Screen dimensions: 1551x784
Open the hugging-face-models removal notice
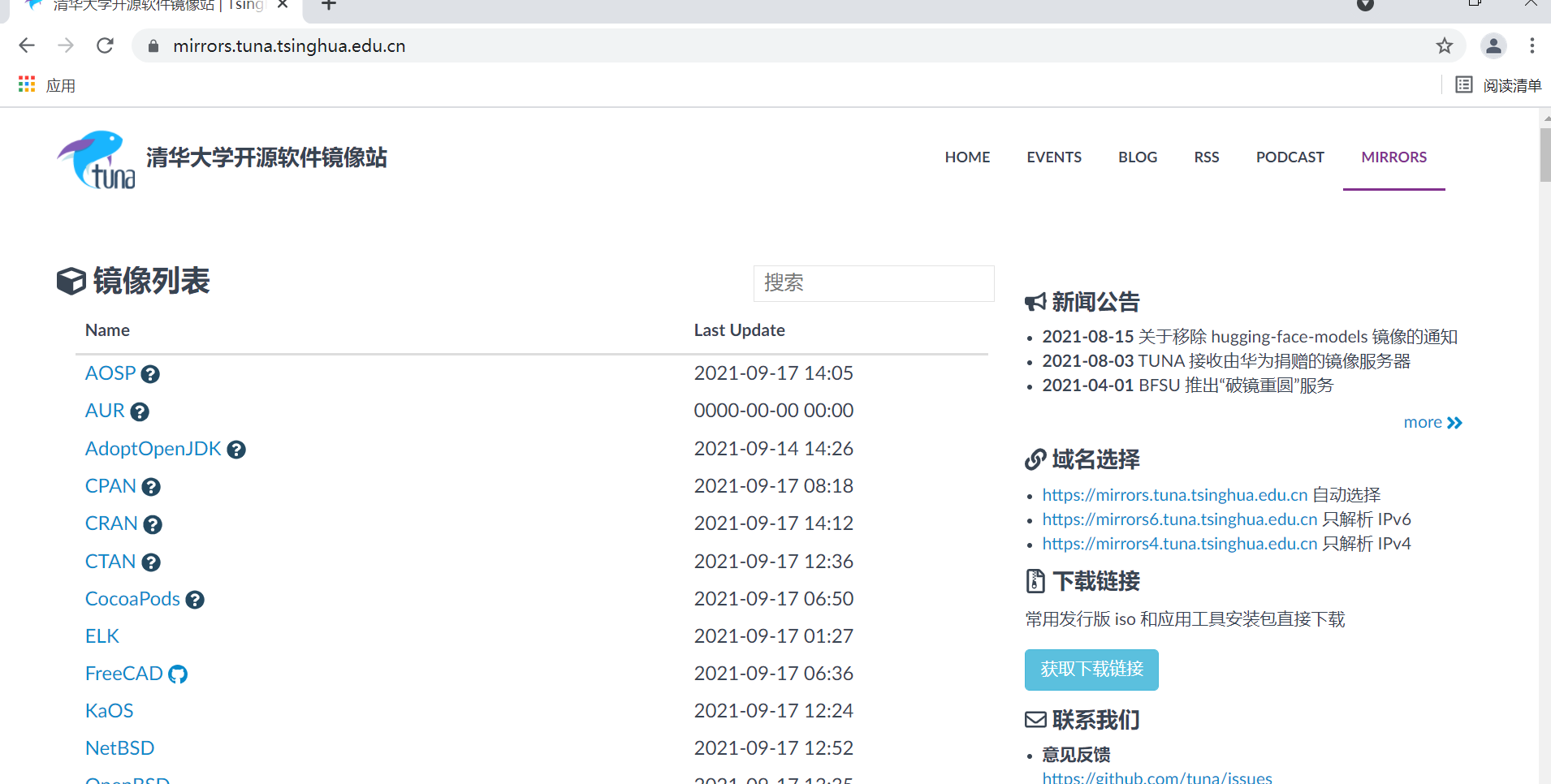tap(1250, 337)
